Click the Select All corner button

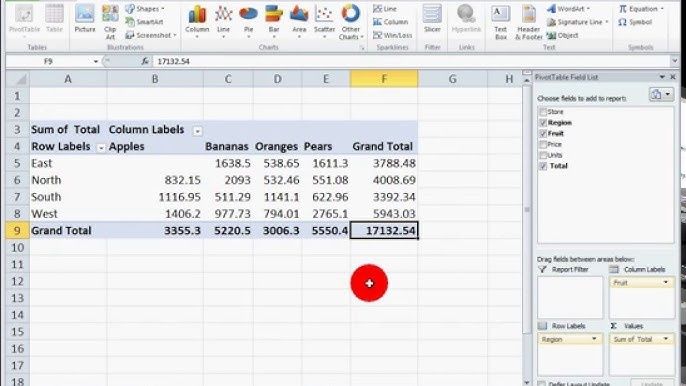point(18,79)
